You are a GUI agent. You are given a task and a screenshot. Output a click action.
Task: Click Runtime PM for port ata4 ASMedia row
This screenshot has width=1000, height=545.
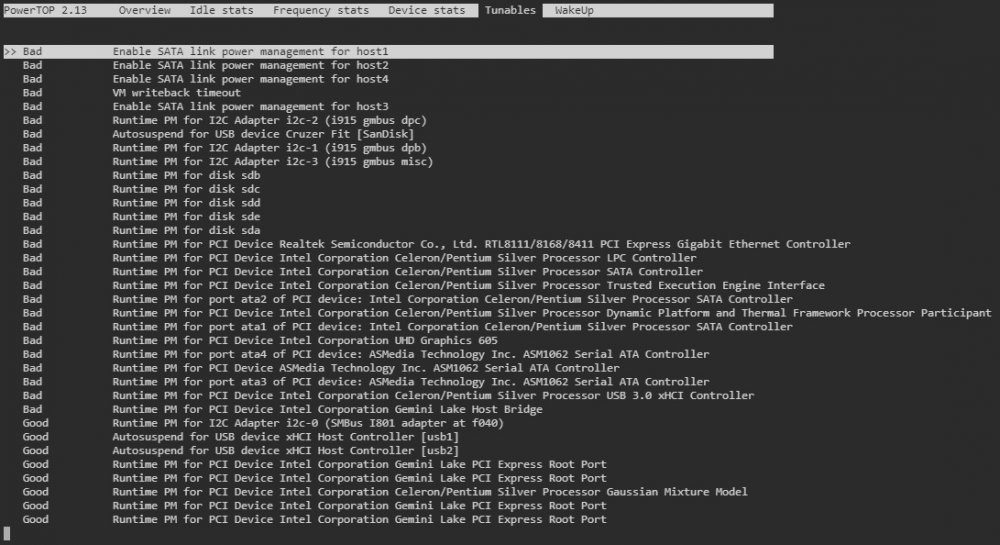tap(365, 354)
